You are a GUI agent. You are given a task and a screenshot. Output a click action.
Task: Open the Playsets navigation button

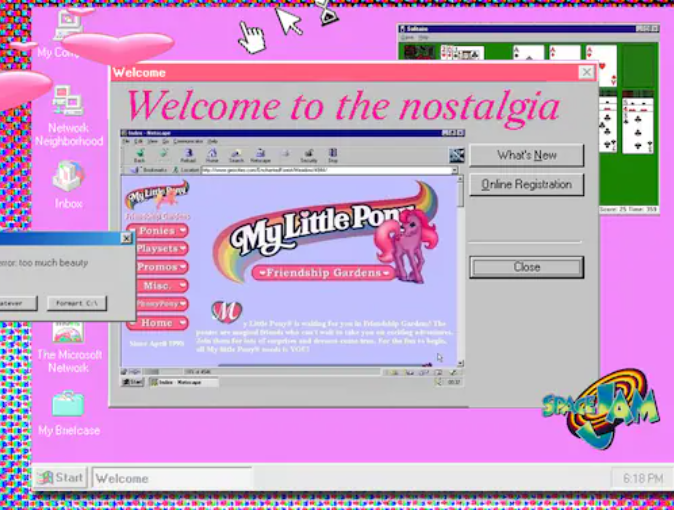coord(157,248)
